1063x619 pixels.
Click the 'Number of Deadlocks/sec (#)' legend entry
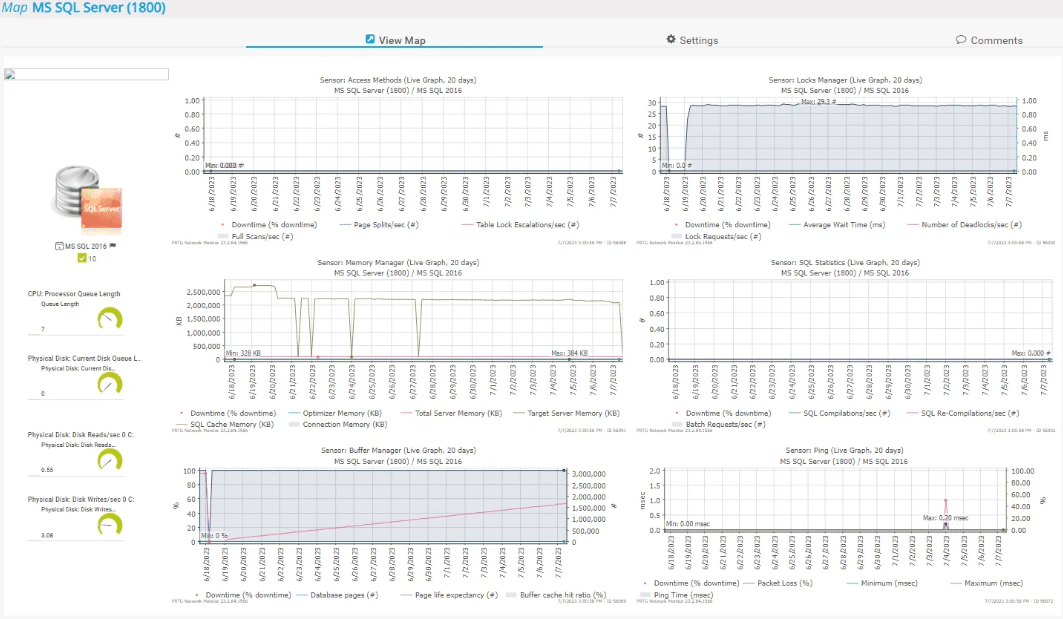pos(964,224)
